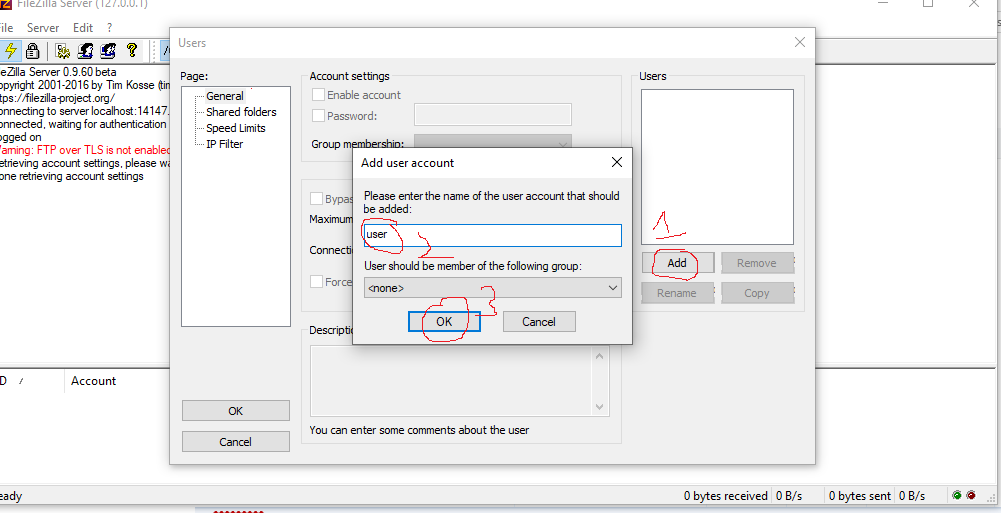
Task: Toggle the Password checkbox
Action: [x=319, y=116]
